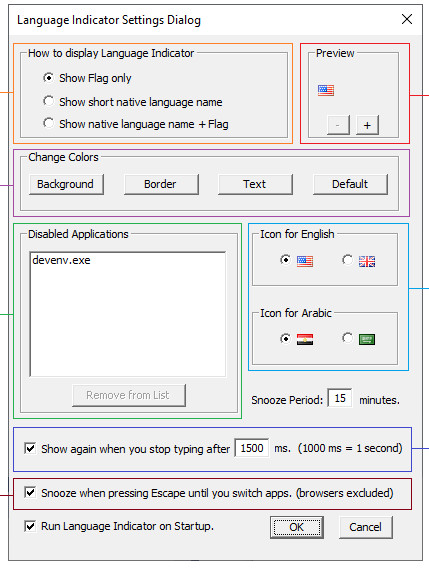Open the Border color picker
429x568 pixels.
coord(161,184)
